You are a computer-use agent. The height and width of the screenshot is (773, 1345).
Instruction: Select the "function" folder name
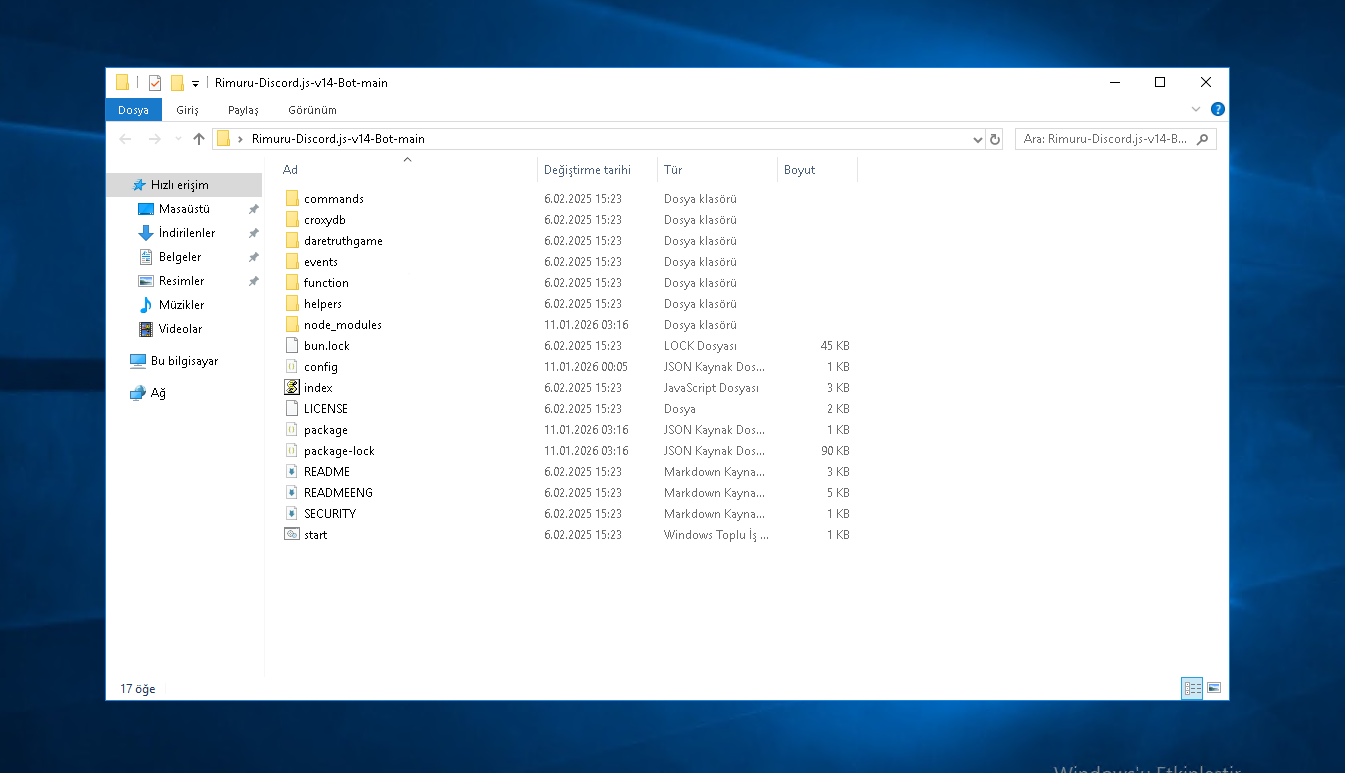tap(326, 283)
